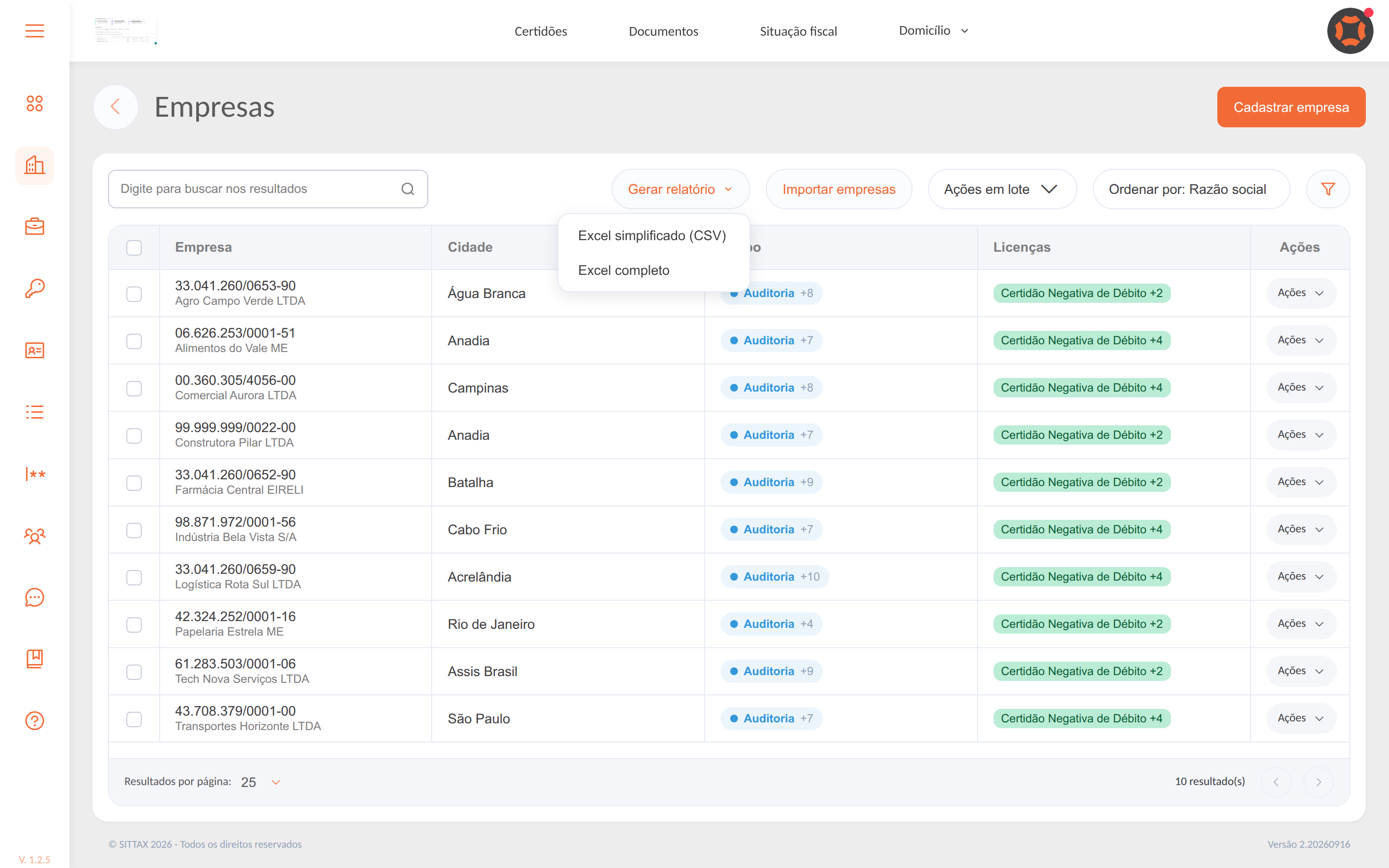The width and height of the screenshot is (1389, 868).
Task: Click Auditoria +10 tag for Logística Rota Sul
Action: pos(775,576)
